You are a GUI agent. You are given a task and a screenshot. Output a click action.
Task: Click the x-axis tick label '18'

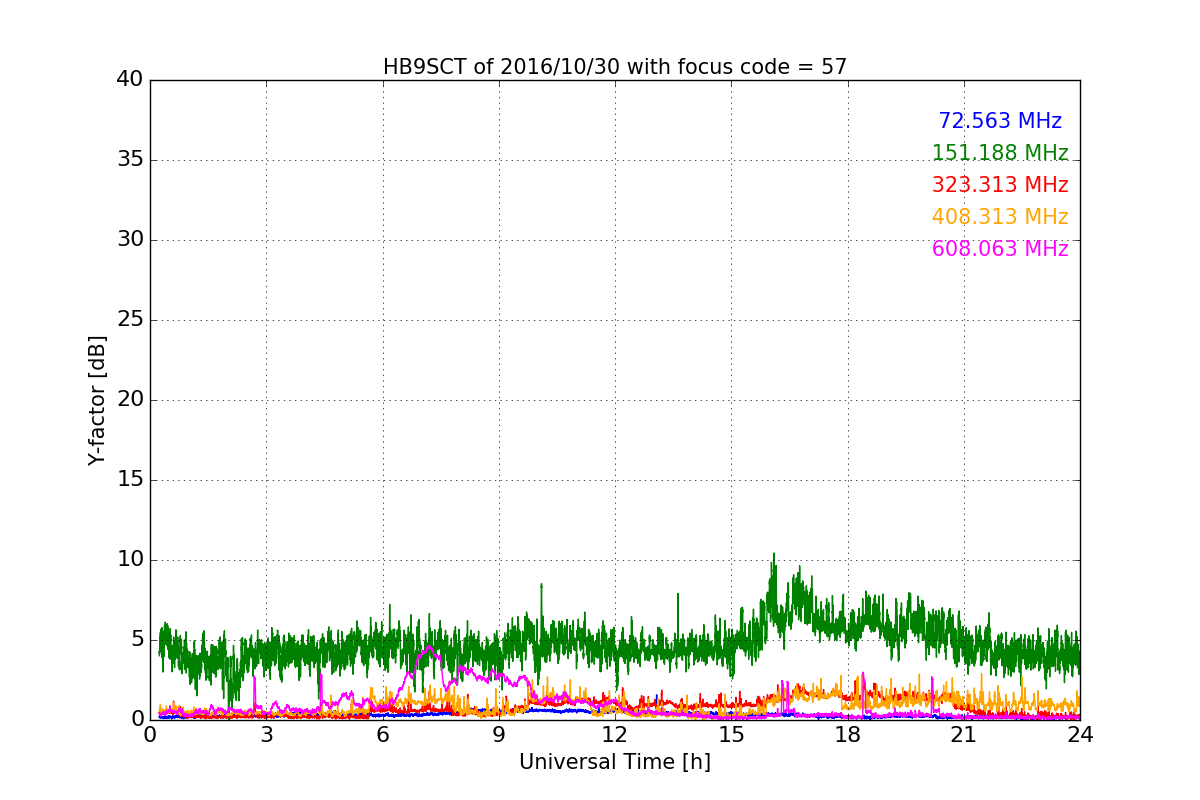847,735
